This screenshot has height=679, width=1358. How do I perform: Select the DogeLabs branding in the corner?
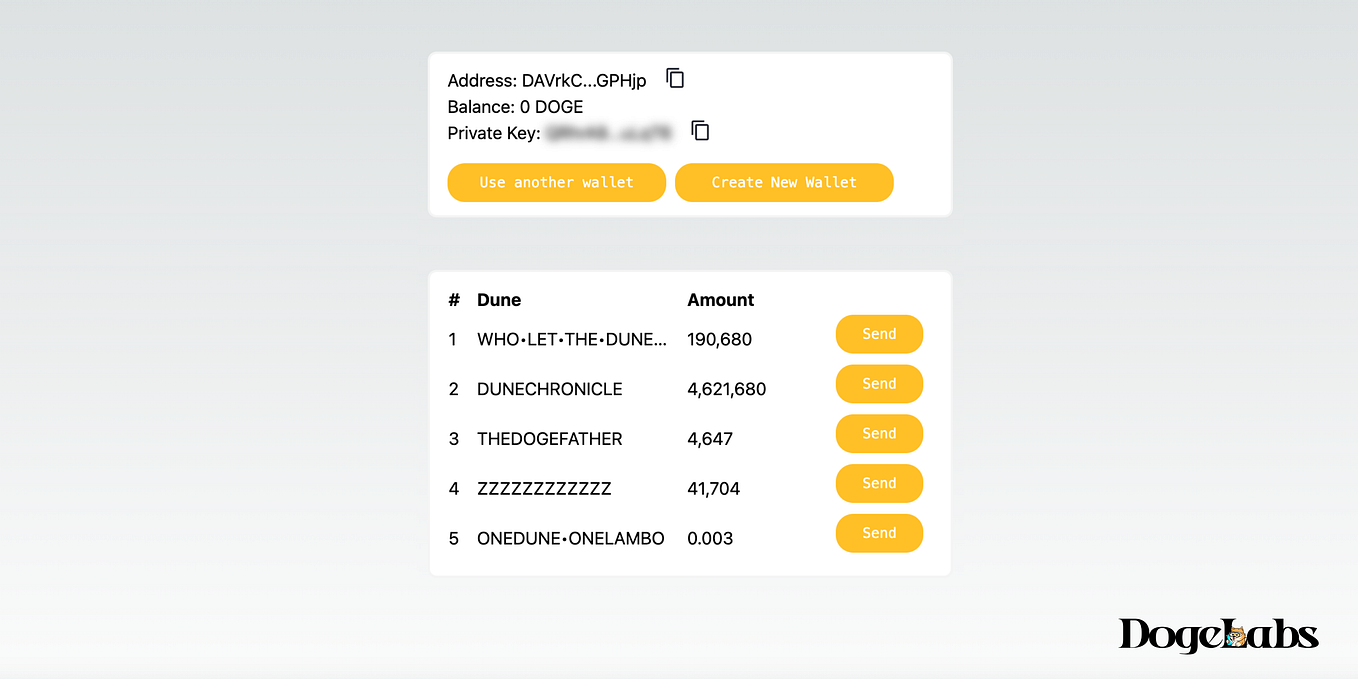(1218, 634)
